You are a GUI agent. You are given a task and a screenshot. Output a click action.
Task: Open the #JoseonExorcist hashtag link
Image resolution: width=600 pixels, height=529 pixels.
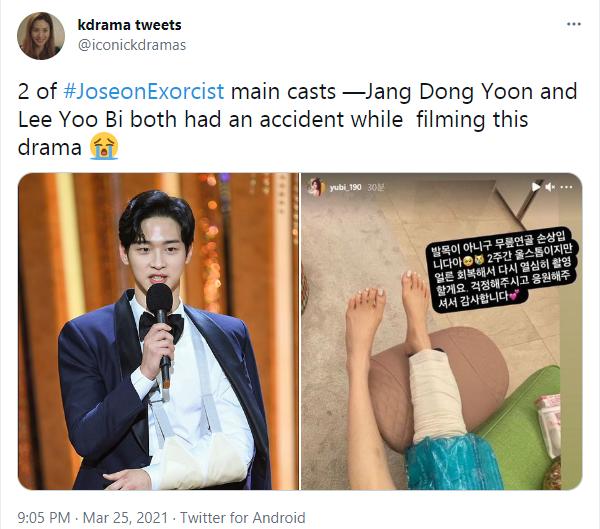(144, 91)
